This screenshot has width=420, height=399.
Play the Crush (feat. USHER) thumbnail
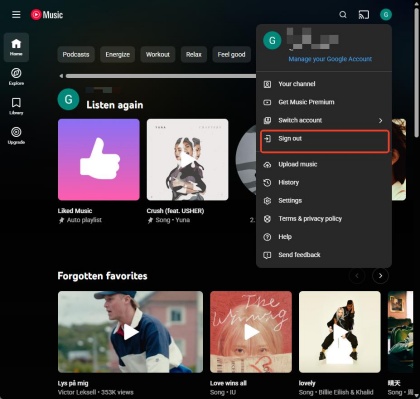pos(188,160)
